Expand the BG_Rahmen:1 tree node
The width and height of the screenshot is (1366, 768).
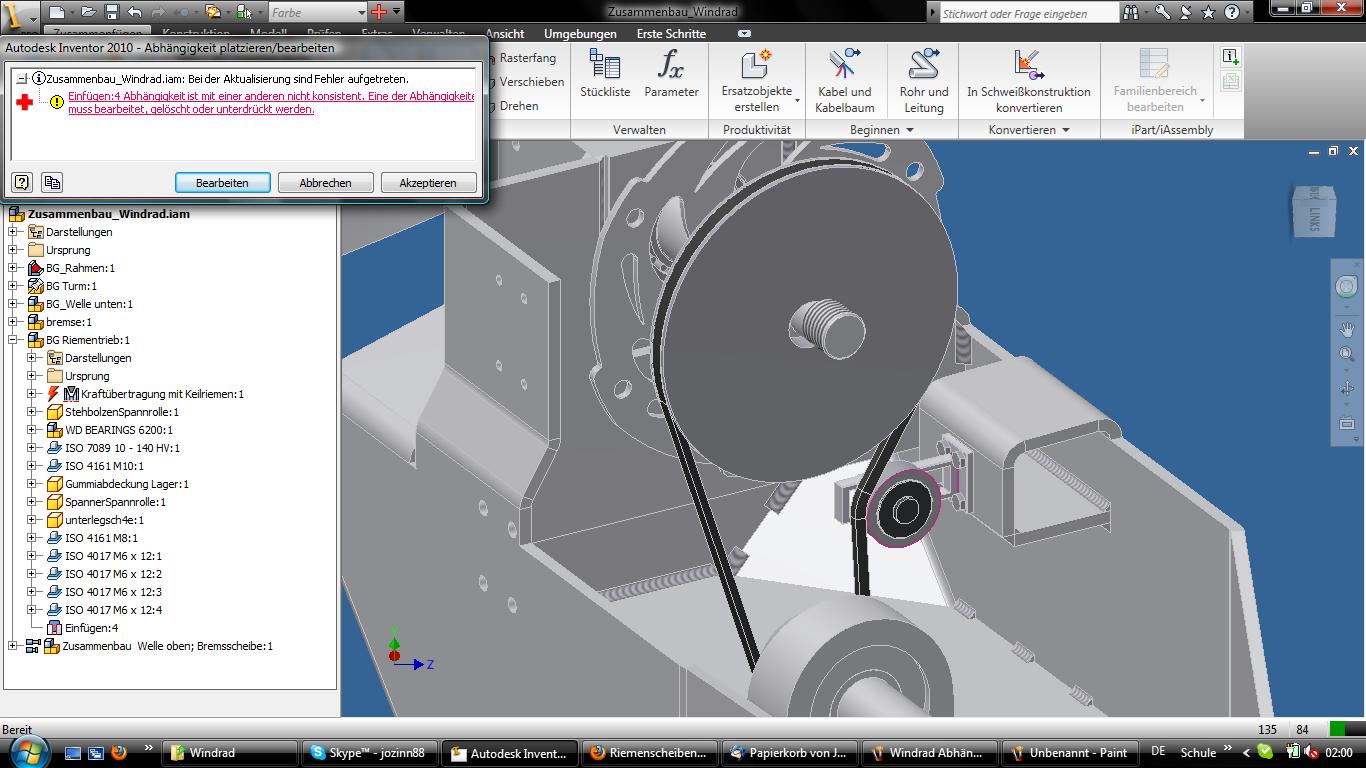click(14, 268)
